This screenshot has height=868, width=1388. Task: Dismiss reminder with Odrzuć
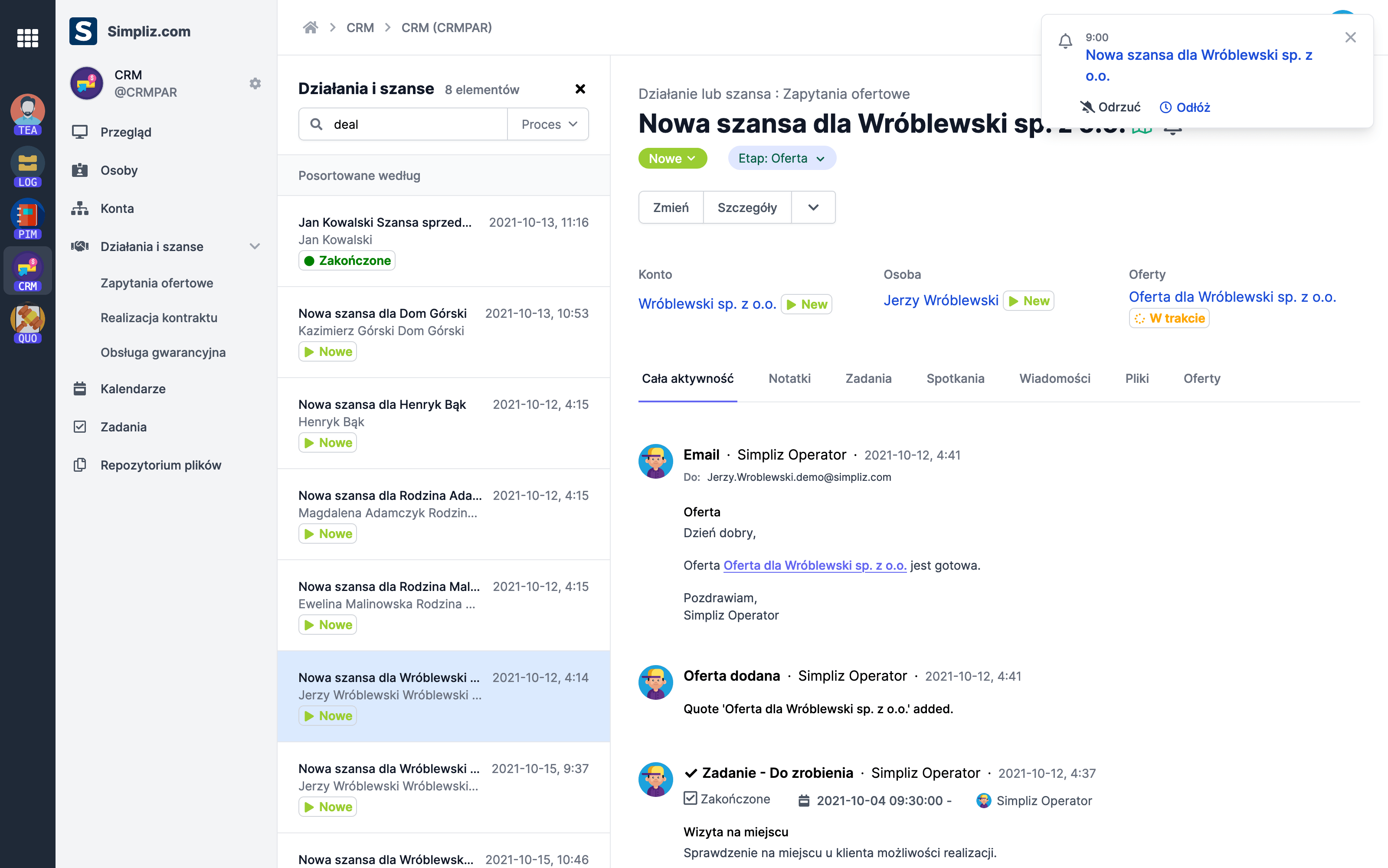[1110, 108]
